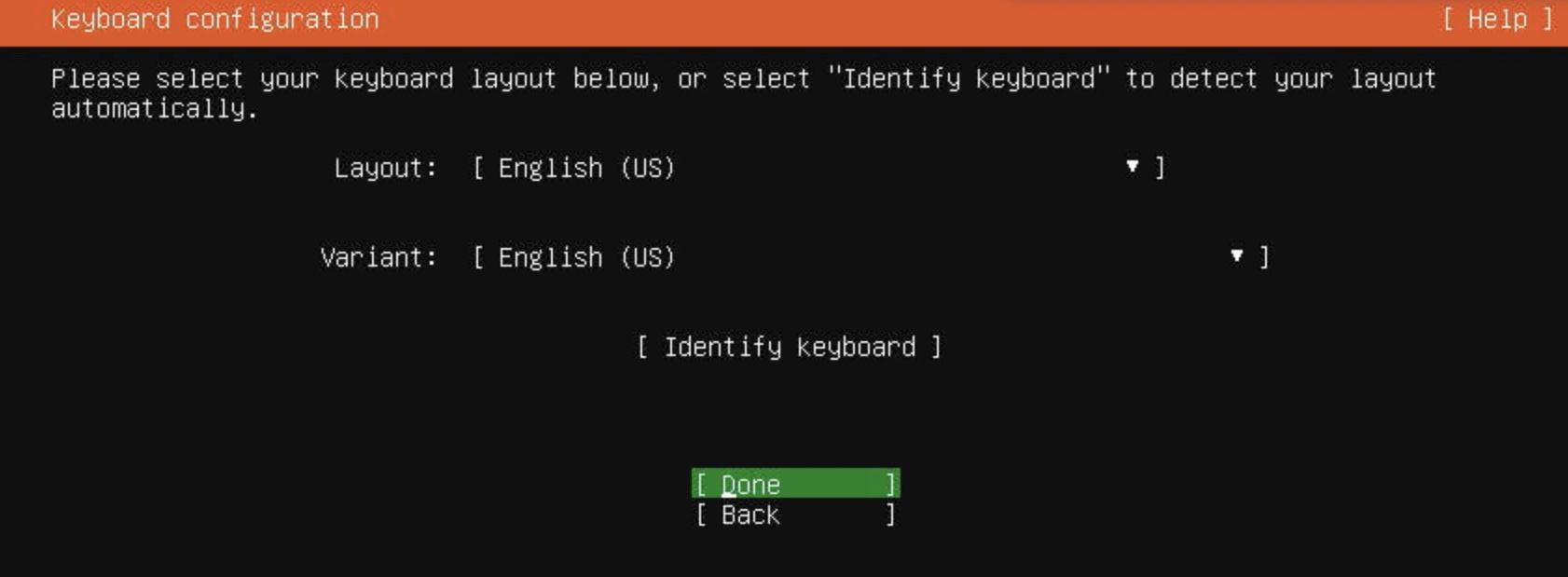
Task: Select the English (US) variant value text
Action: tap(586, 257)
